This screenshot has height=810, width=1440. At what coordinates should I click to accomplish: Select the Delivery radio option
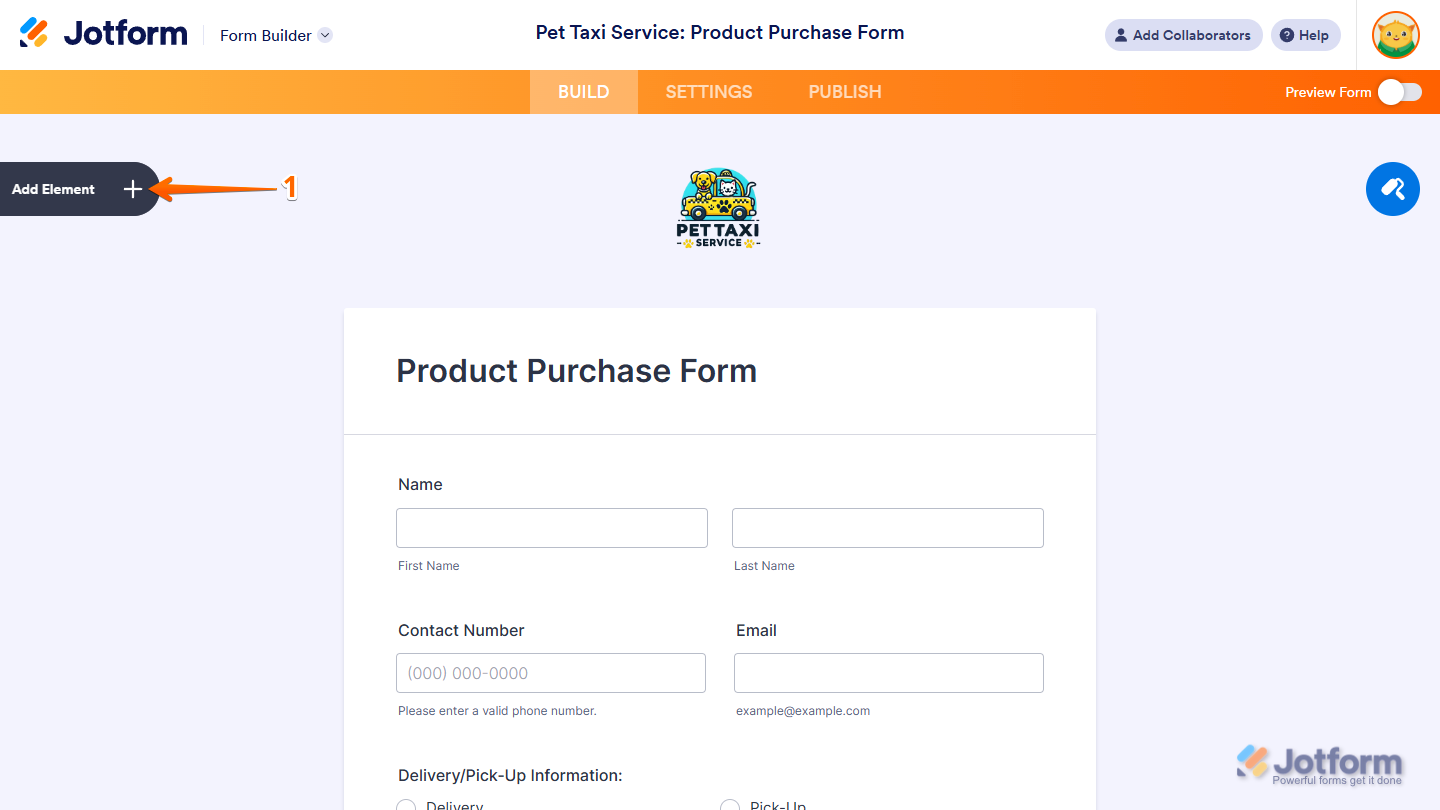pos(407,806)
